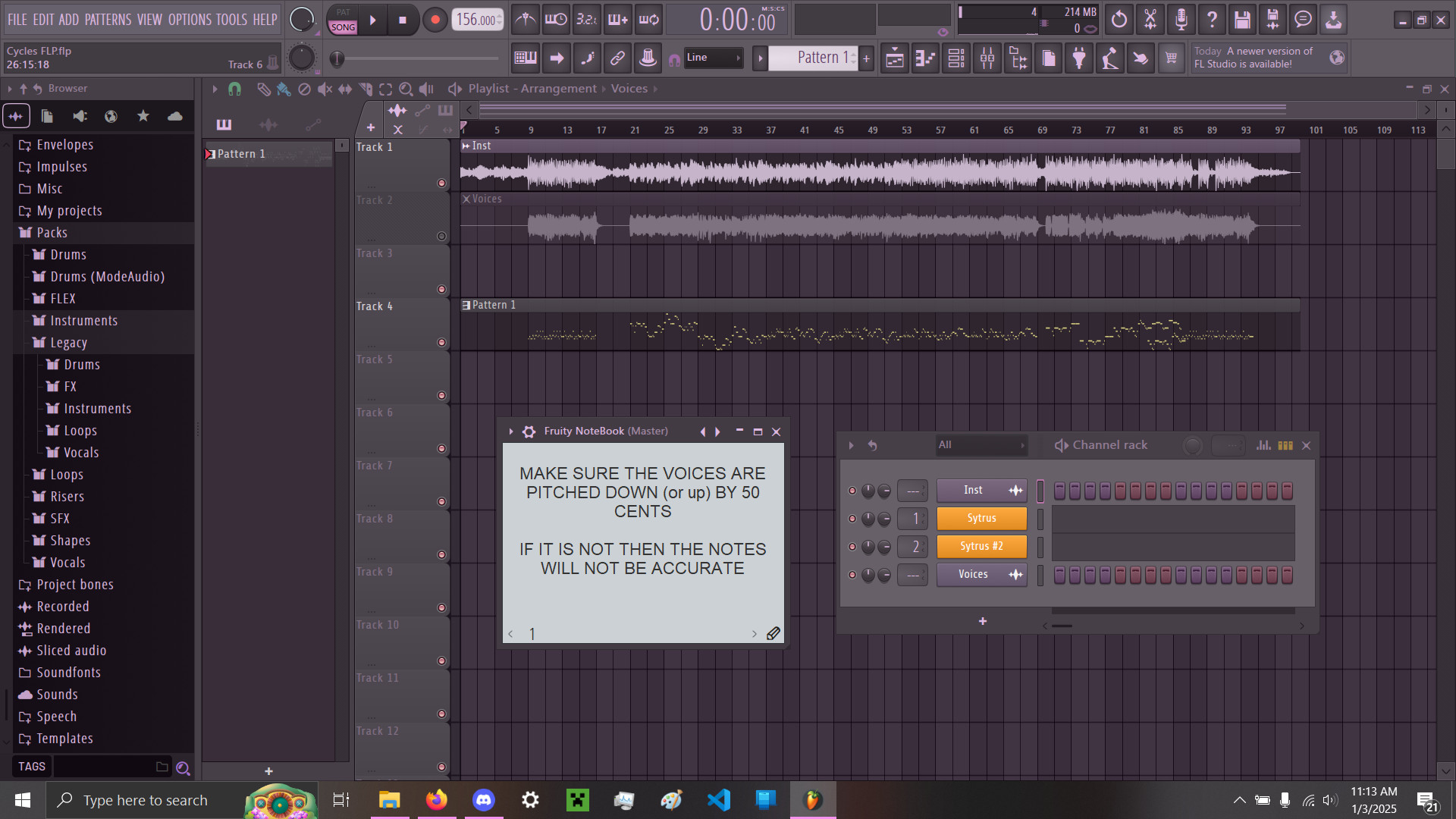This screenshot has width=1456, height=819.
Task: Mute the Sytrus channel in the channel rack
Action: point(852,519)
